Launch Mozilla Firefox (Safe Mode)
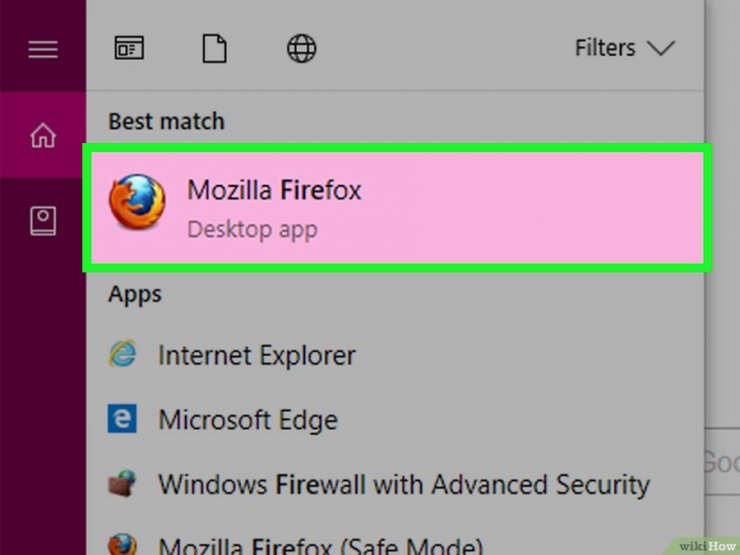This screenshot has height=555, width=740. (x=320, y=546)
